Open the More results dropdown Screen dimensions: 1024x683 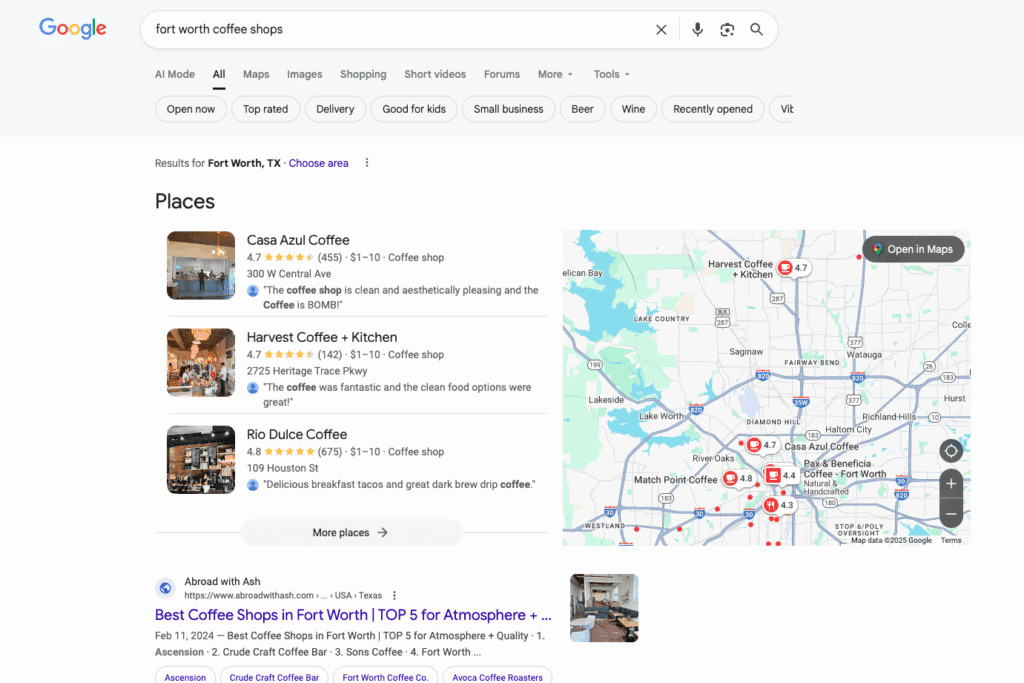555,74
